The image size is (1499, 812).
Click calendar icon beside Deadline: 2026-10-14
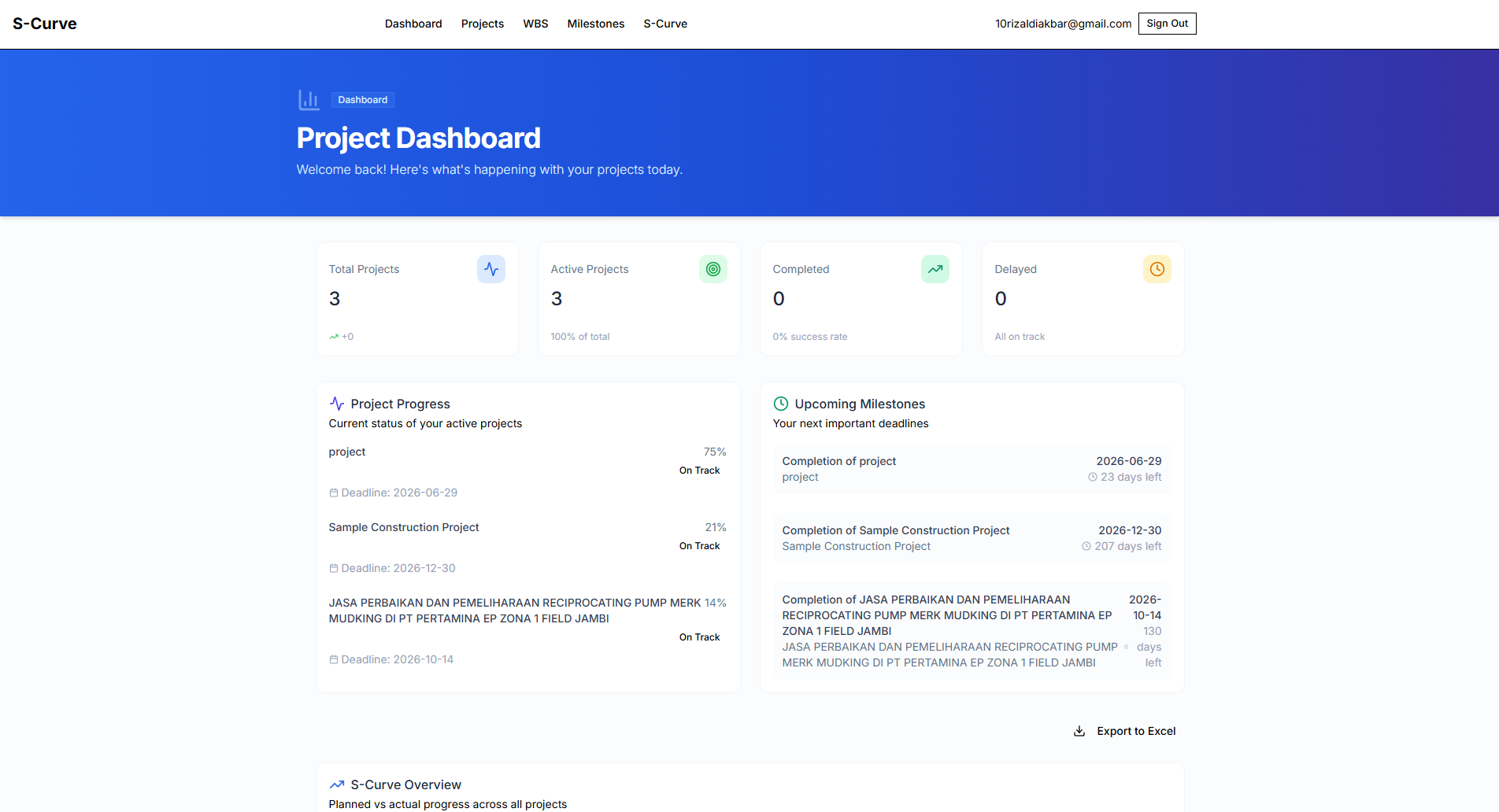click(334, 659)
